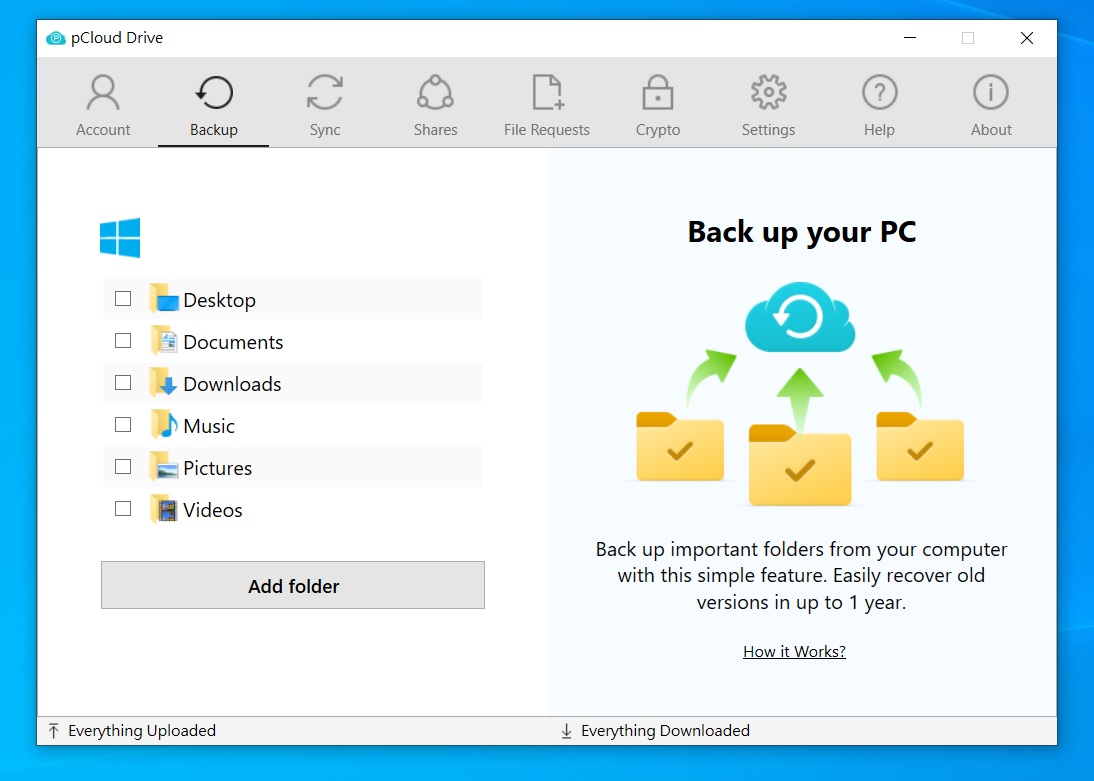Toggle the Videos folder checkbox
This screenshot has height=781, width=1094.
(x=123, y=509)
